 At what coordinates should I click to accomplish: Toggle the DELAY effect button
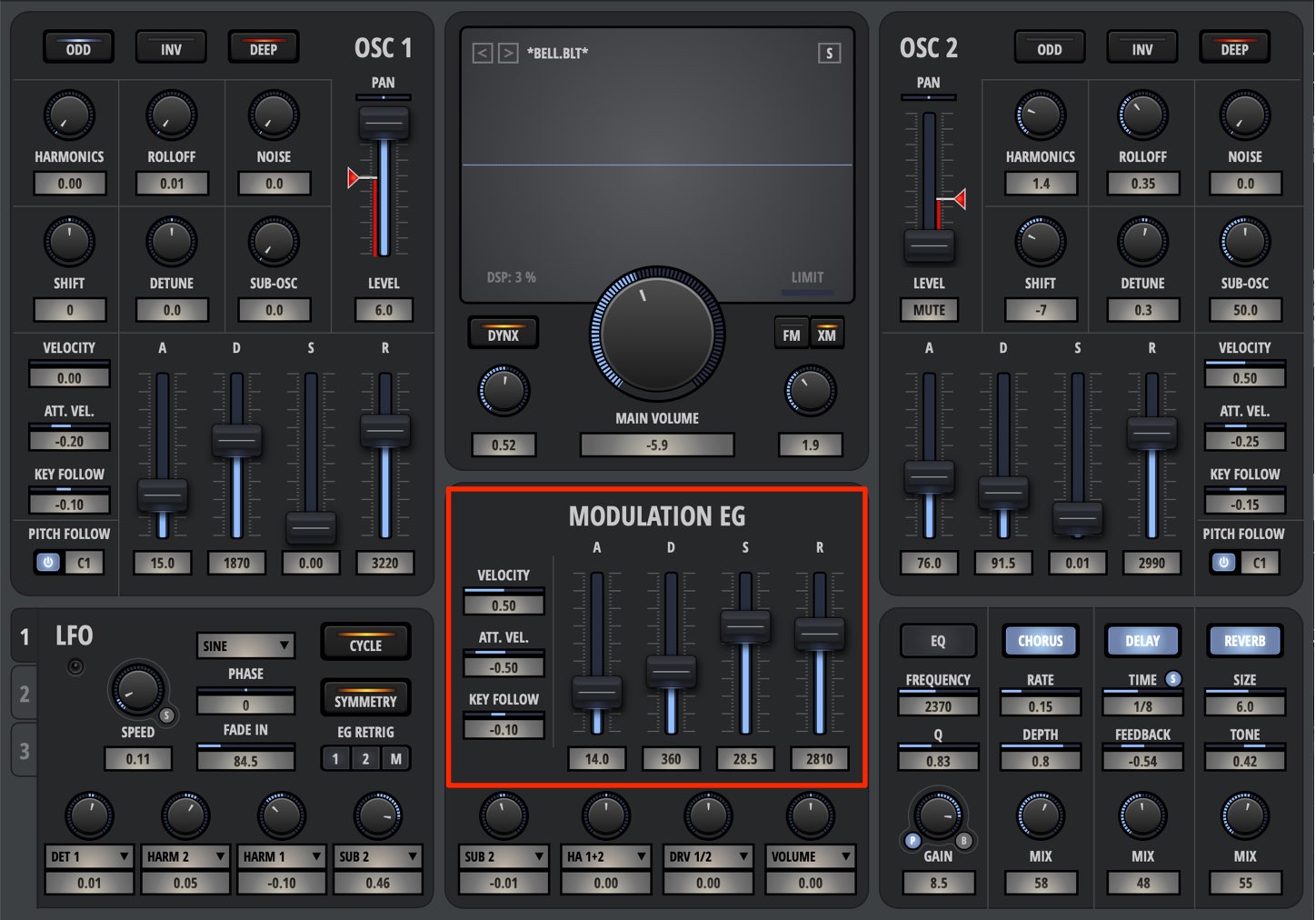coord(1142,641)
